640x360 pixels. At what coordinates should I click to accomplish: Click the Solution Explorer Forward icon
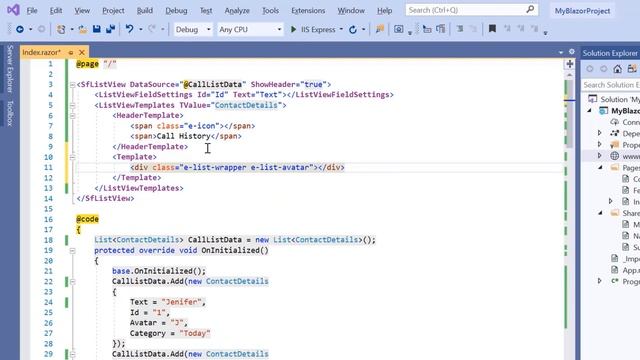pos(604,69)
